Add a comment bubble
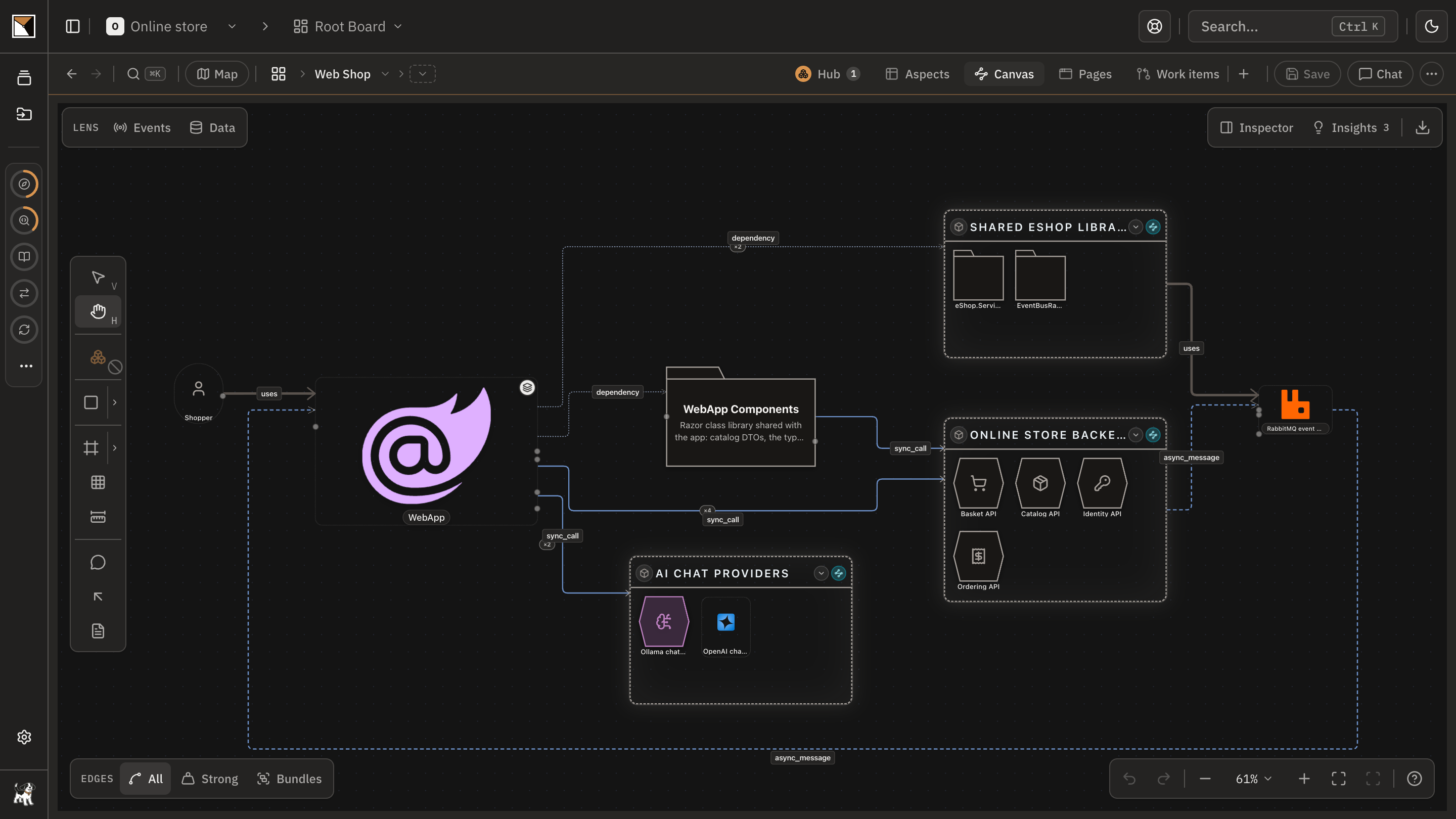Viewport: 1456px width, 819px height. pos(98,562)
